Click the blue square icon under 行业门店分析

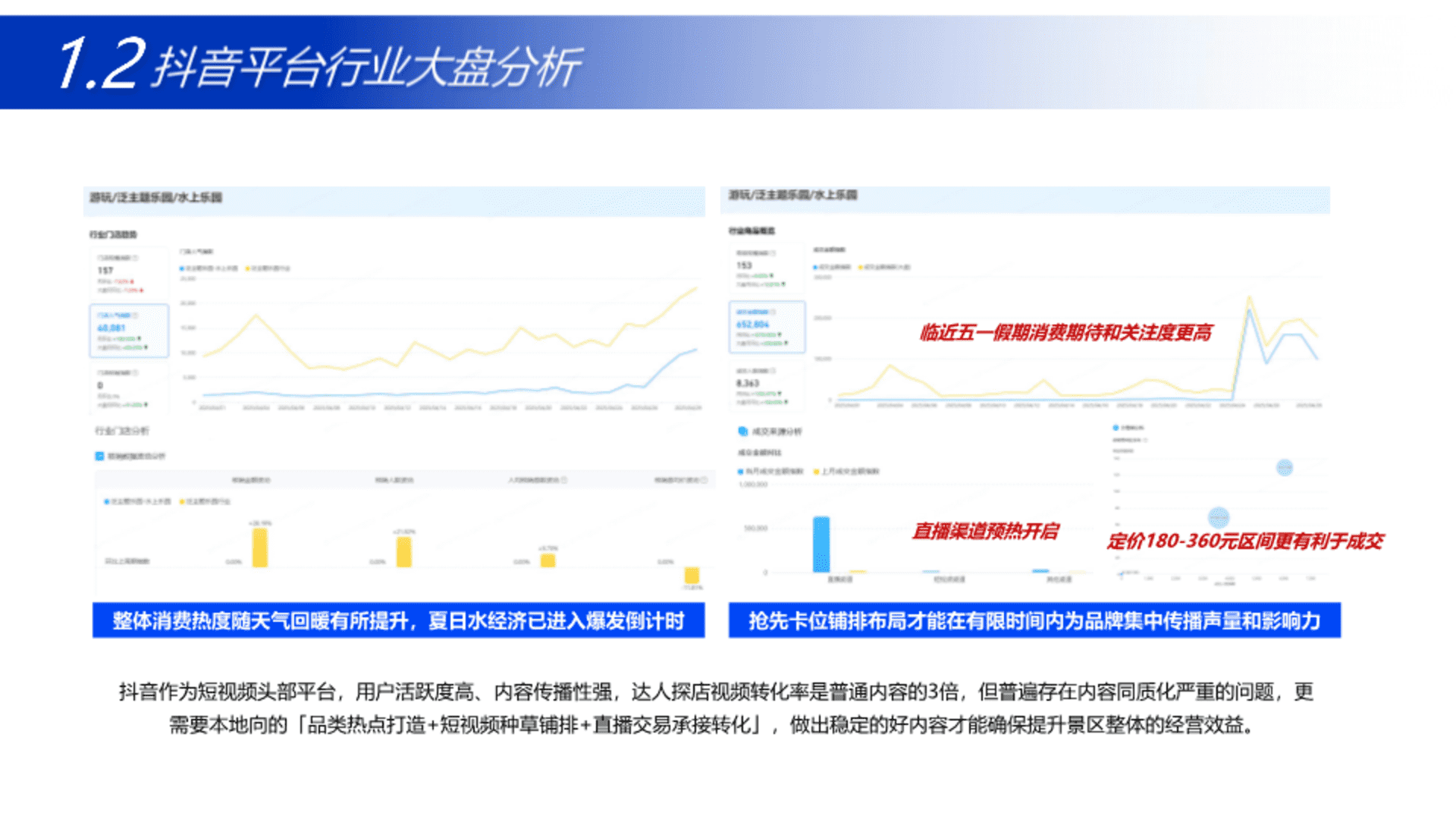pos(99,456)
